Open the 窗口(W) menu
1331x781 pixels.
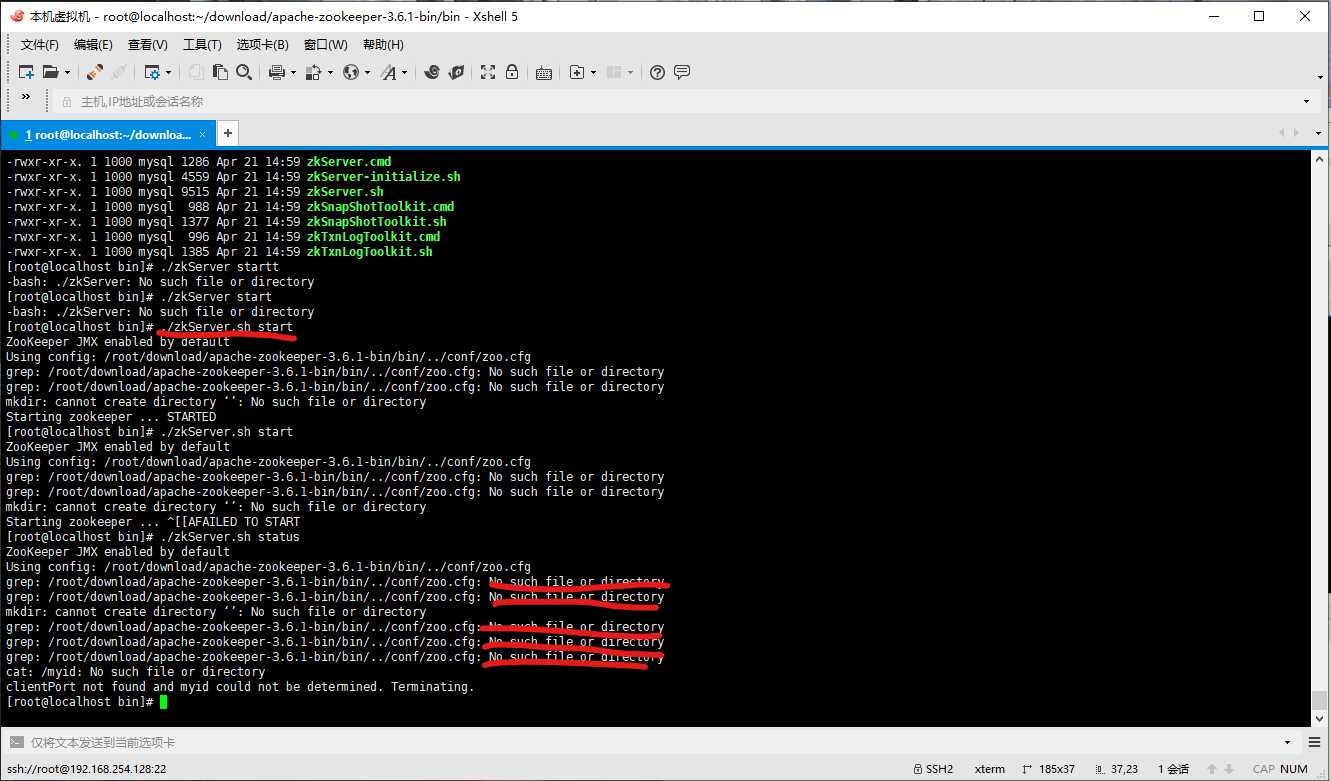(325, 45)
